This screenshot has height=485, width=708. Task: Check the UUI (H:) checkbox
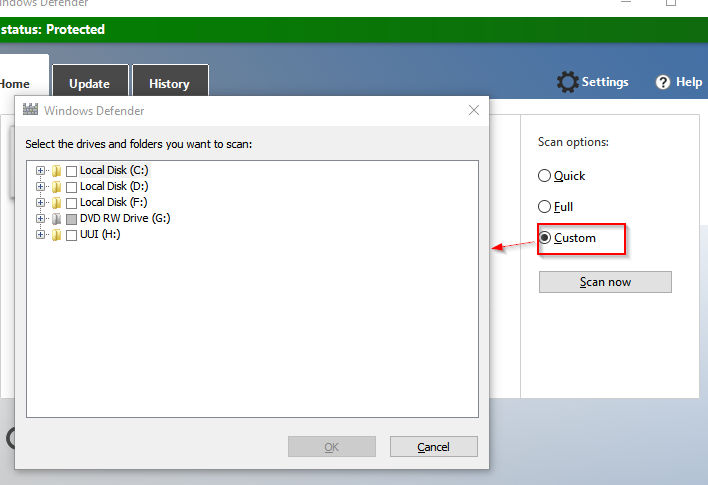71,235
